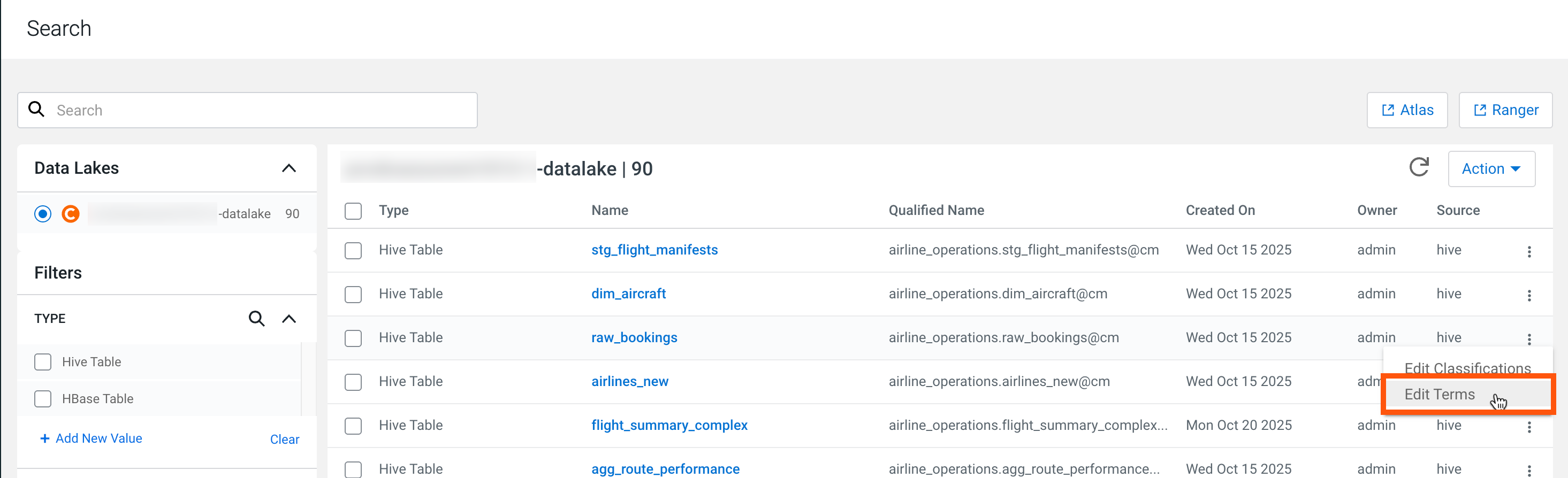Click the refresh icon beside Action
Screen dimensions: 1568x478
click(x=1418, y=168)
